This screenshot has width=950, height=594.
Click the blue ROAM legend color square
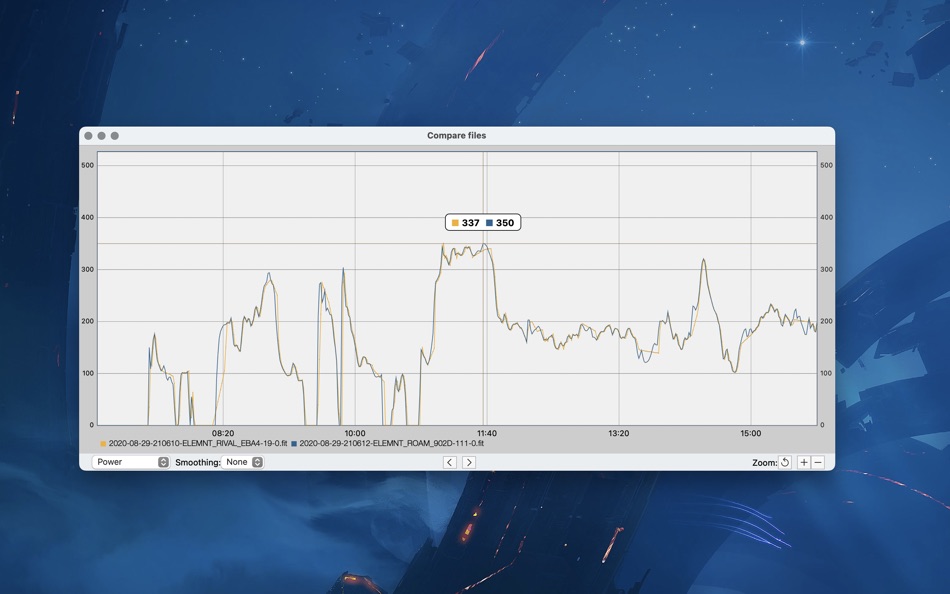294,444
